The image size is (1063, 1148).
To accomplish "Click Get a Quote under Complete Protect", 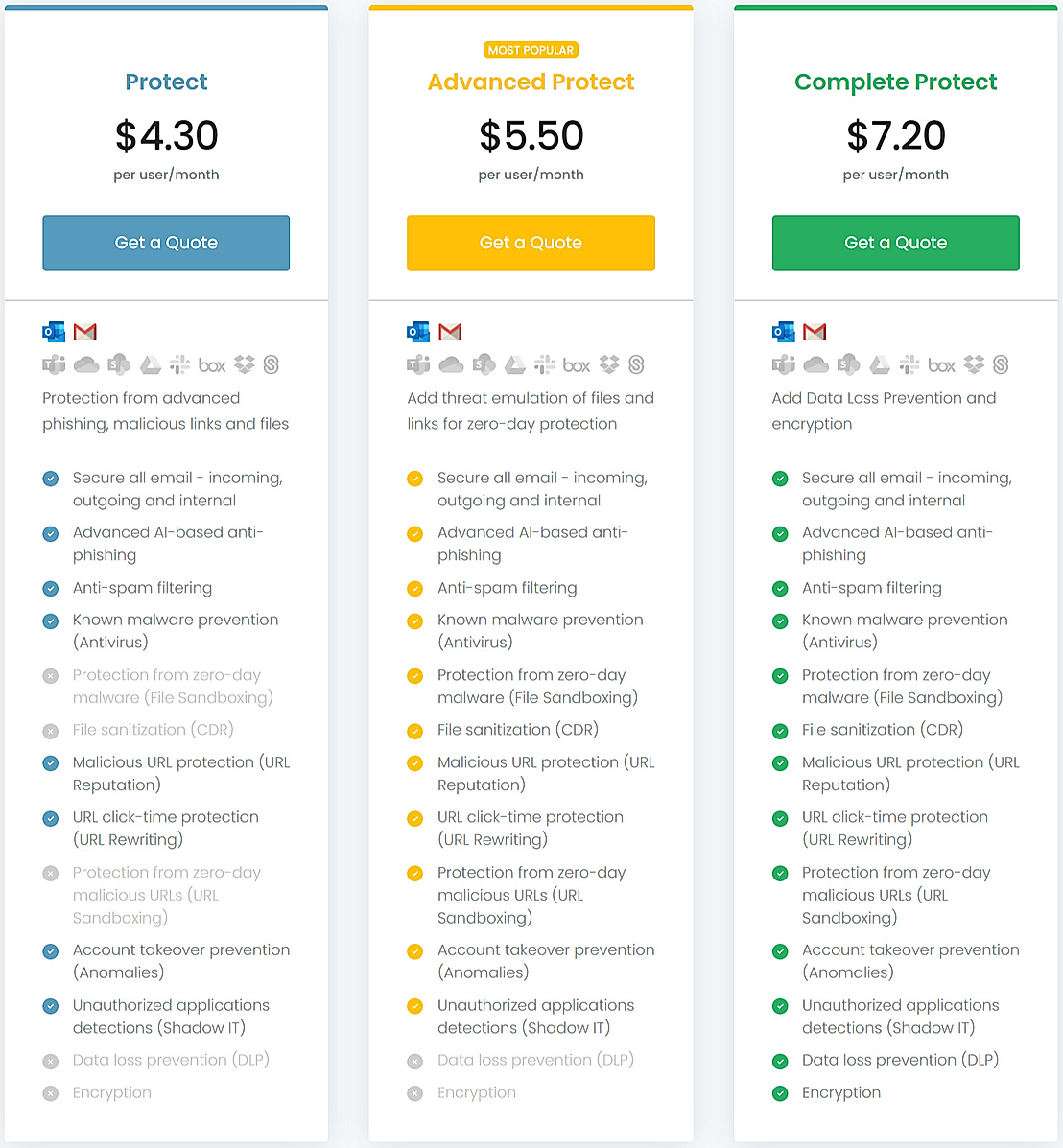I will click(x=895, y=243).
